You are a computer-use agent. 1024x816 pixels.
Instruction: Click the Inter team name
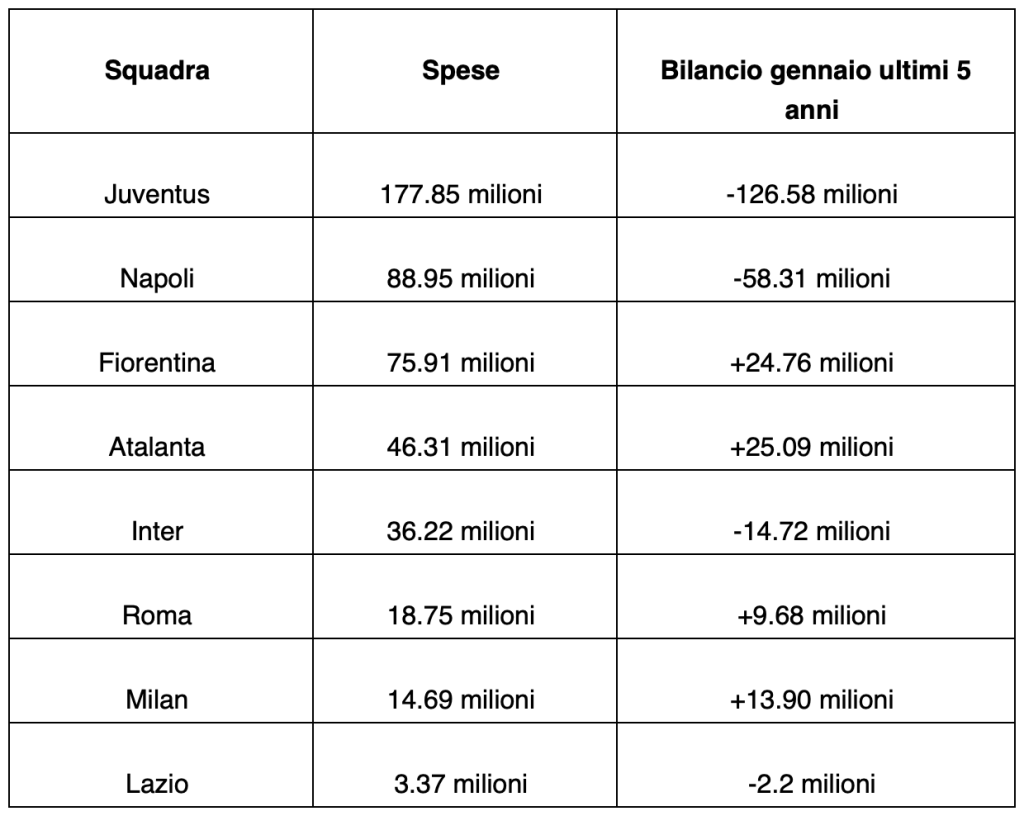(x=157, y=529)
